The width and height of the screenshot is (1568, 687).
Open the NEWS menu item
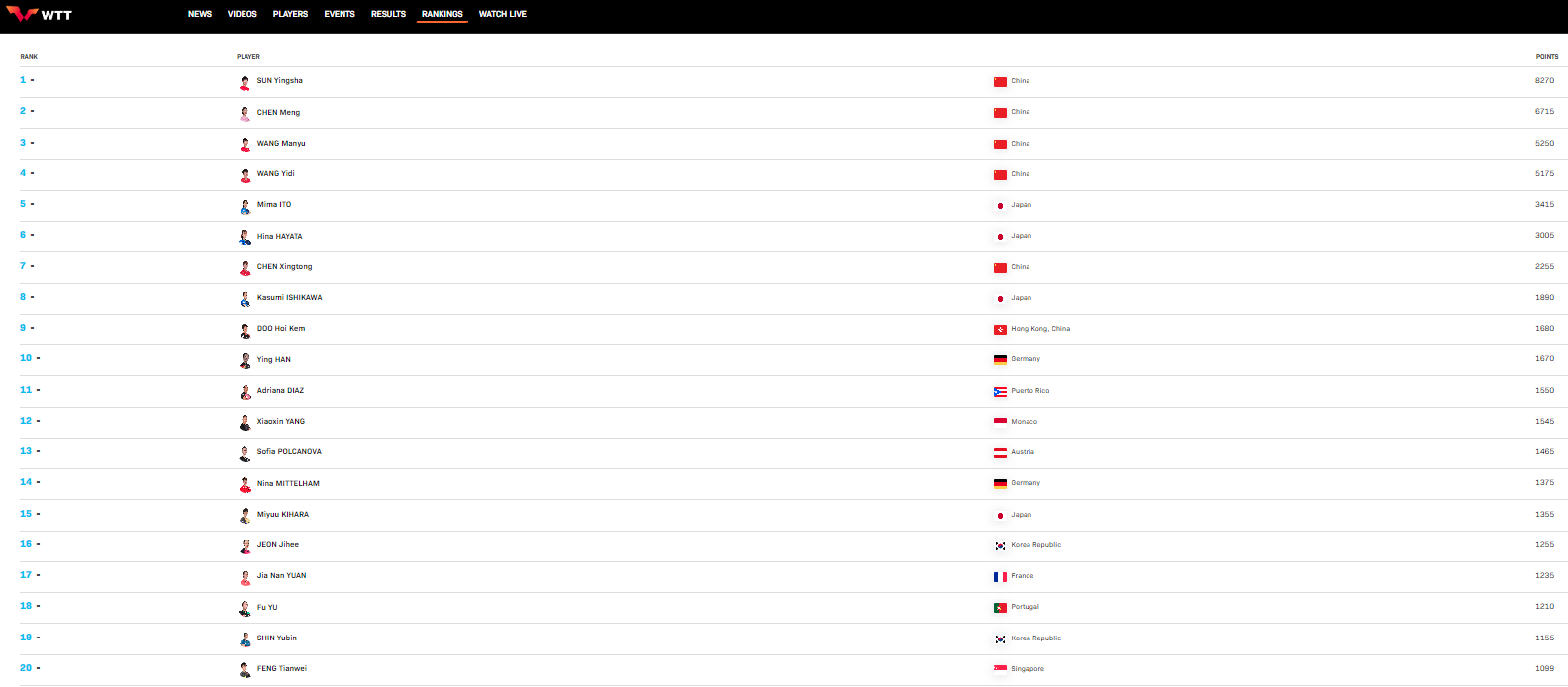[200, 14]
